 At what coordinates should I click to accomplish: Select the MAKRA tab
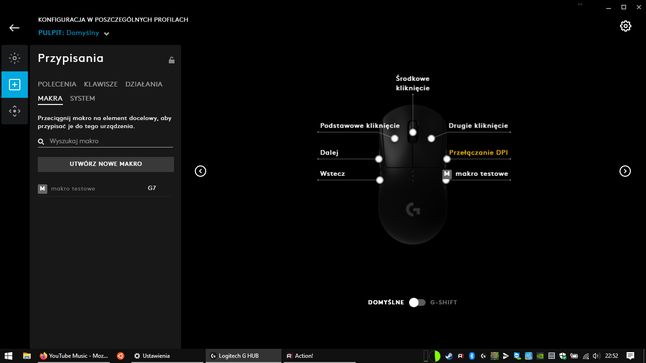pos(50,98)
